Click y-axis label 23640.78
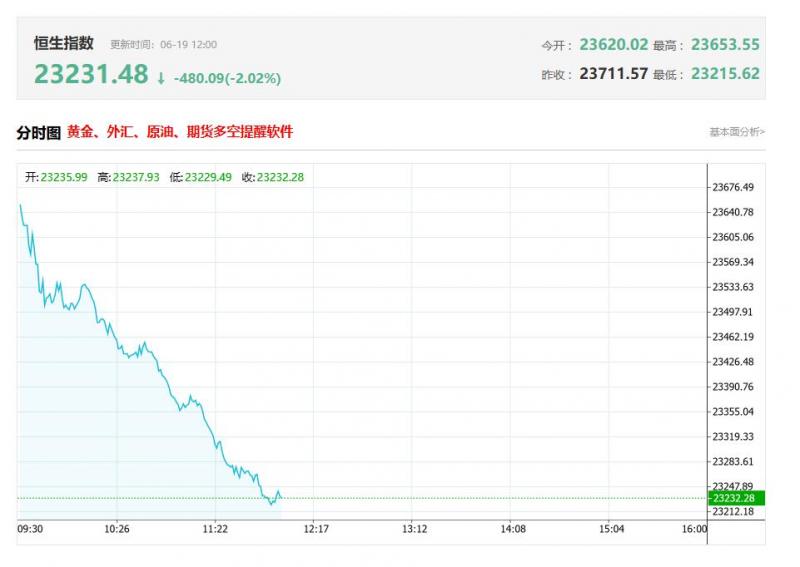This screenshot has height=567, width=800. (x=733, y=212)
